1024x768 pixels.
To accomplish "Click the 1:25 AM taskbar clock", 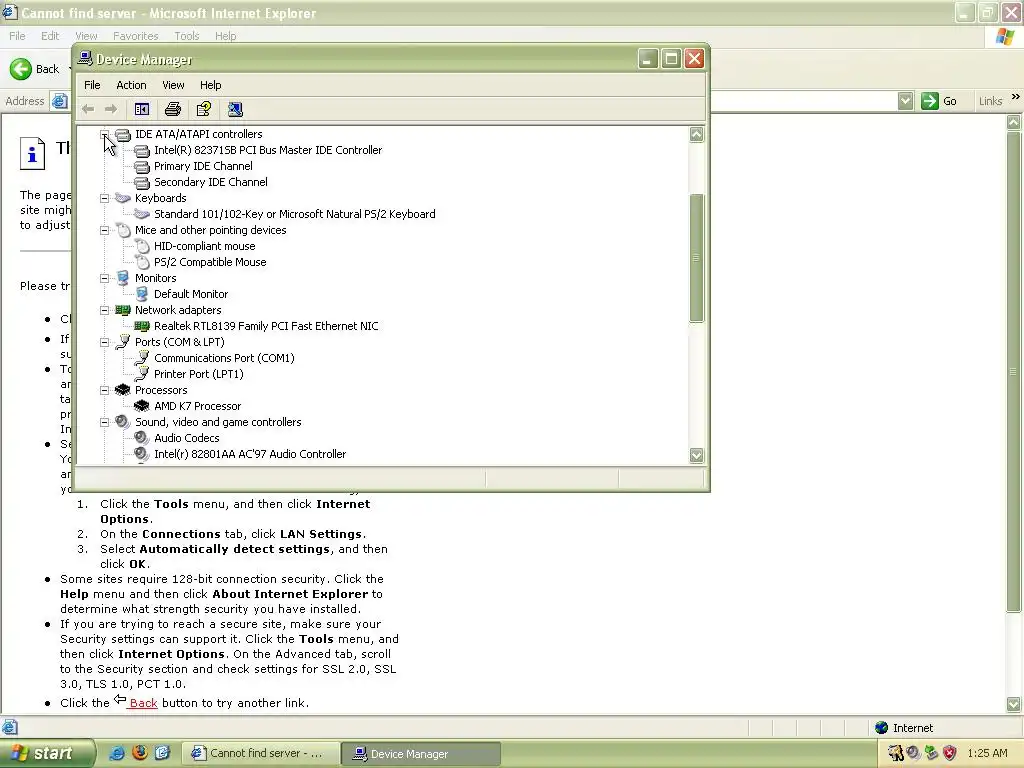I will (987, 753).
